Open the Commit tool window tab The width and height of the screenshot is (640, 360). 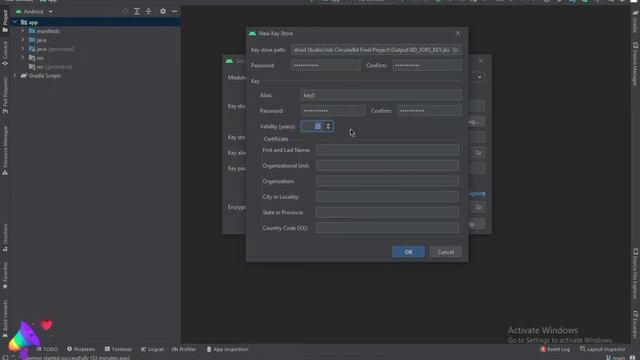tap(5, 53)
